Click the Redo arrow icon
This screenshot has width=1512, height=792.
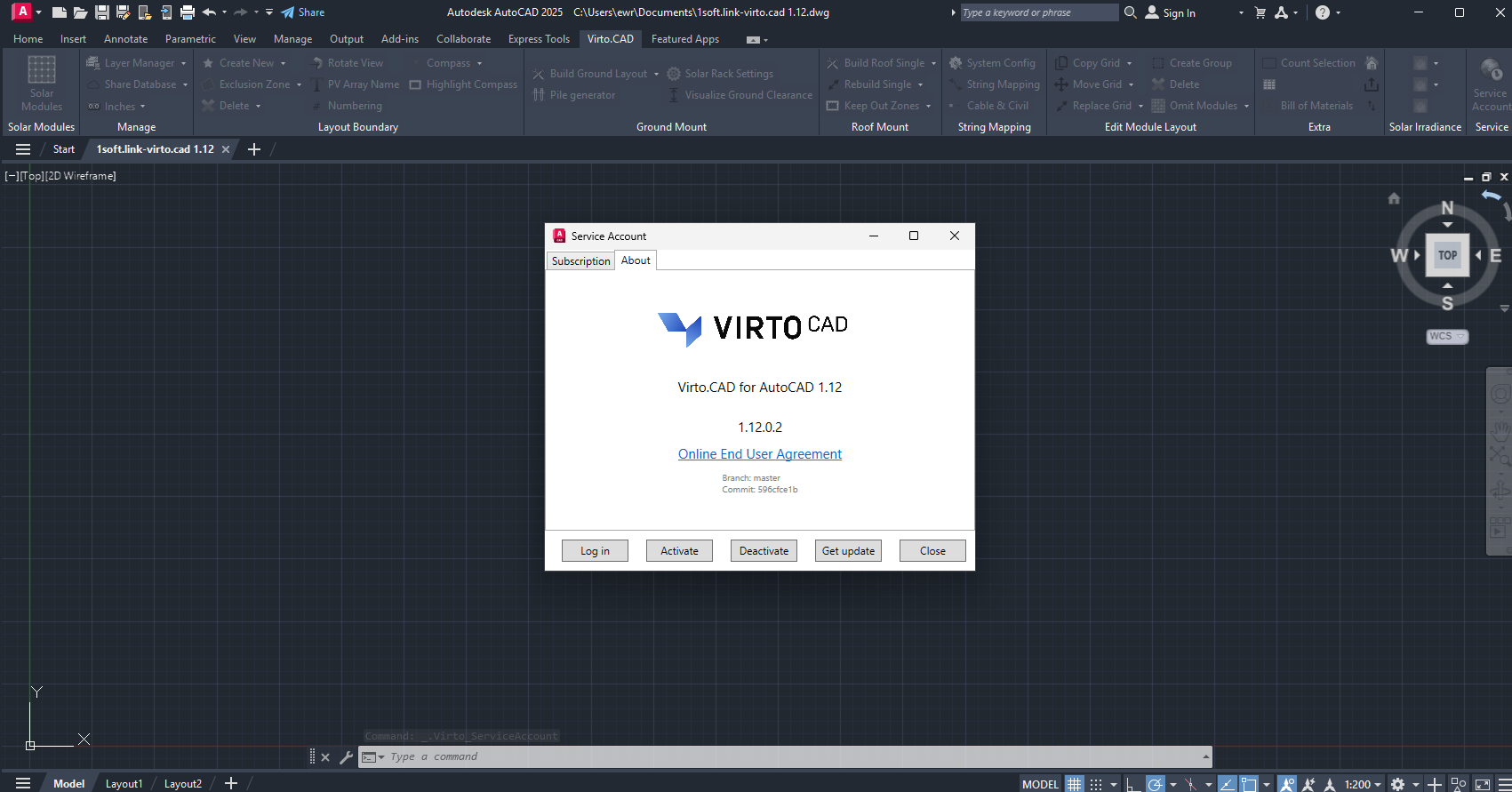pyautogui.click(x=240, y=12)
